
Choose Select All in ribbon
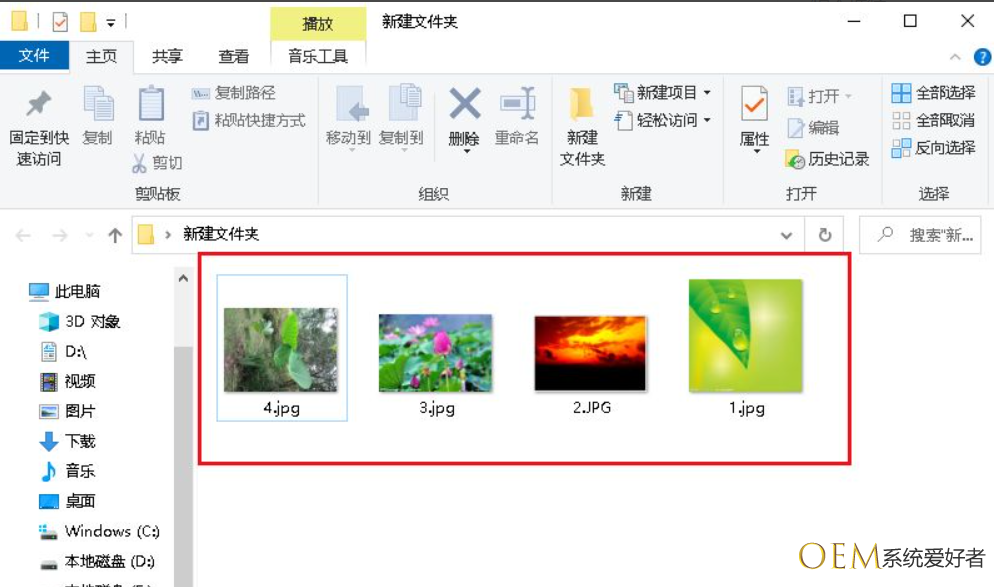coord(934,93)
